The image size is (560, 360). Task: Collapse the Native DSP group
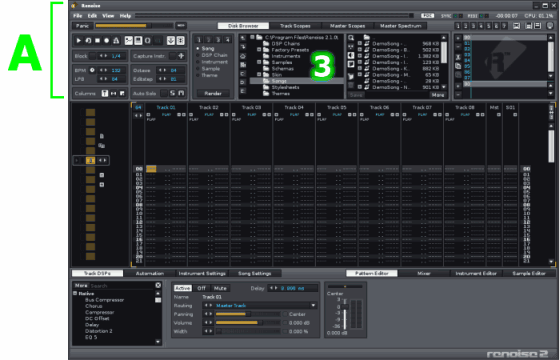(75, 293)
